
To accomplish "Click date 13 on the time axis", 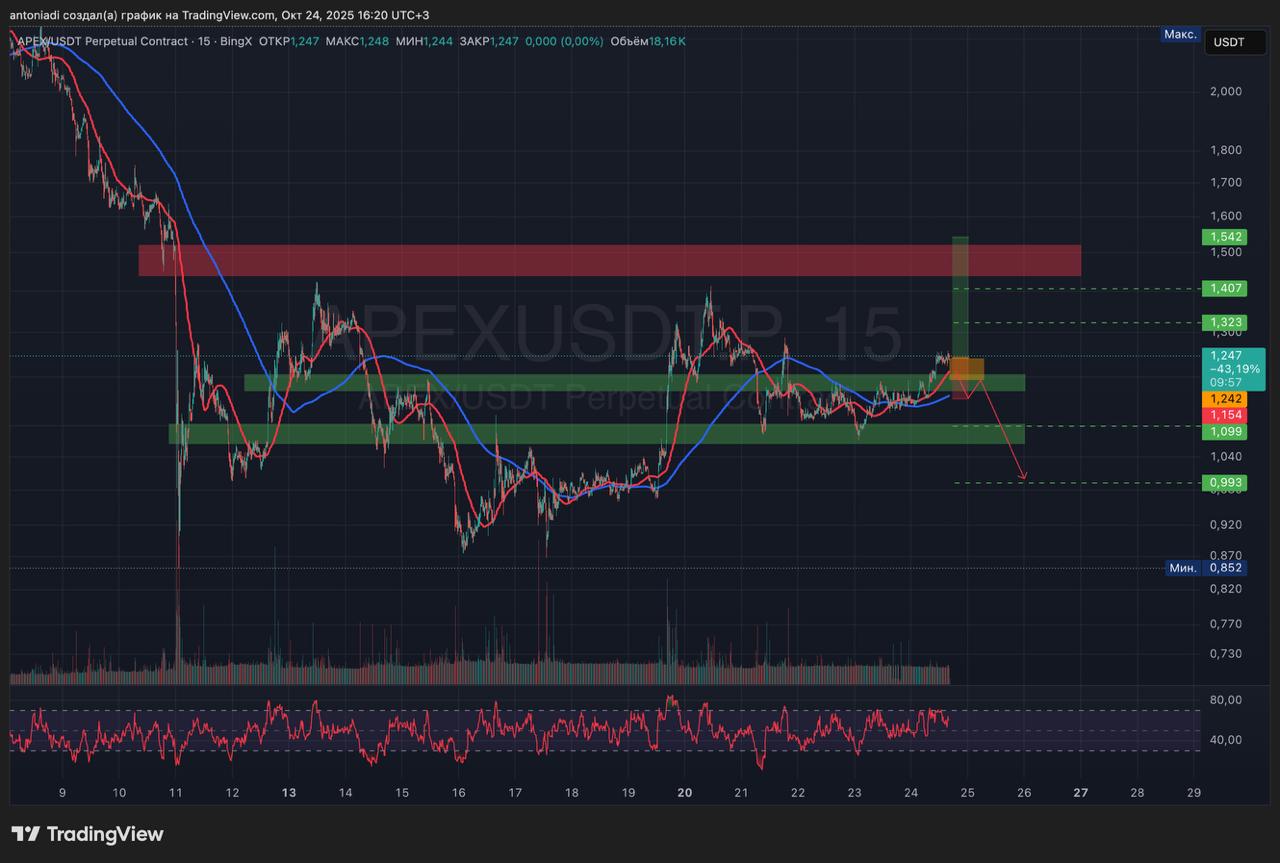I will pyautogui.click(x=289, y=793).
